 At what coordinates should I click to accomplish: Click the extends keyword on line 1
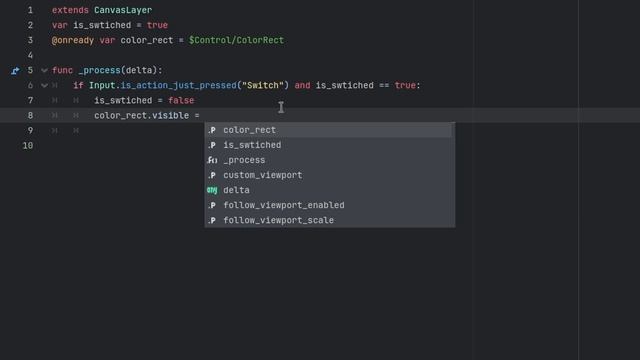point(70,10)
